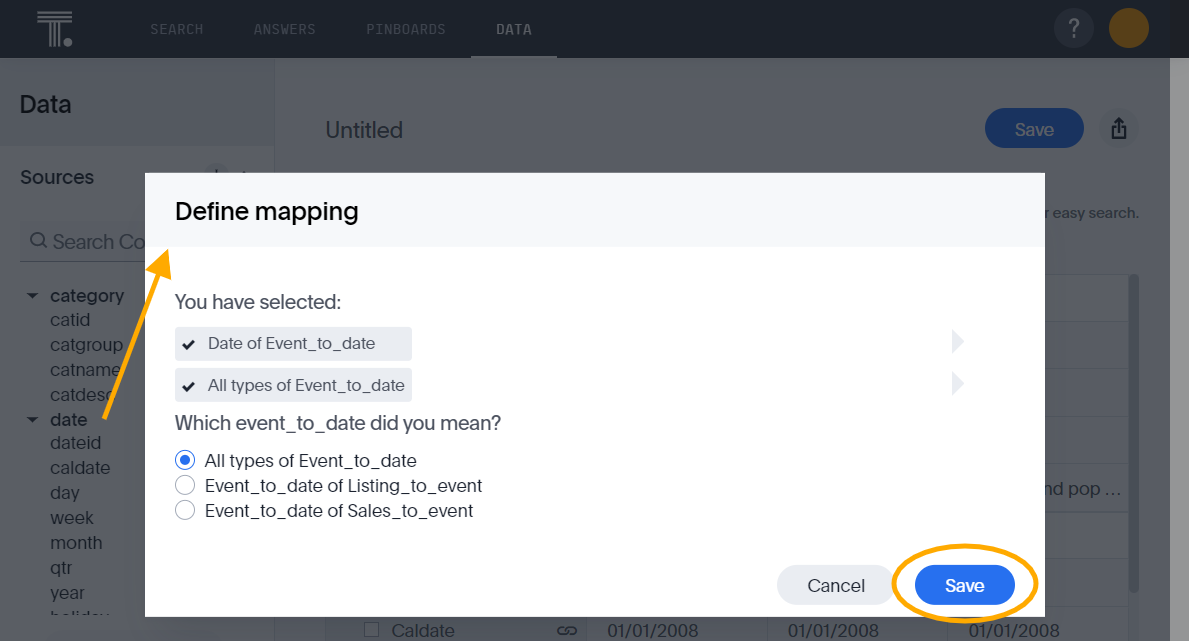Uncheck All types of Event_to_date selection
Image resolution: width=1189 pixels, height=641 pixels.
pyautogui.click(x=190, y=384)
